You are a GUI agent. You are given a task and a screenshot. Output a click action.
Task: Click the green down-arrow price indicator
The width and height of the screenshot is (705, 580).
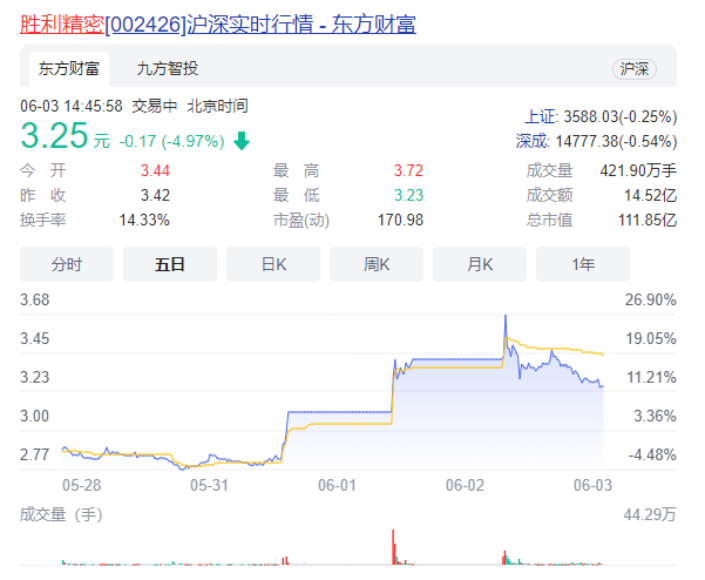[x=241, y=141]
